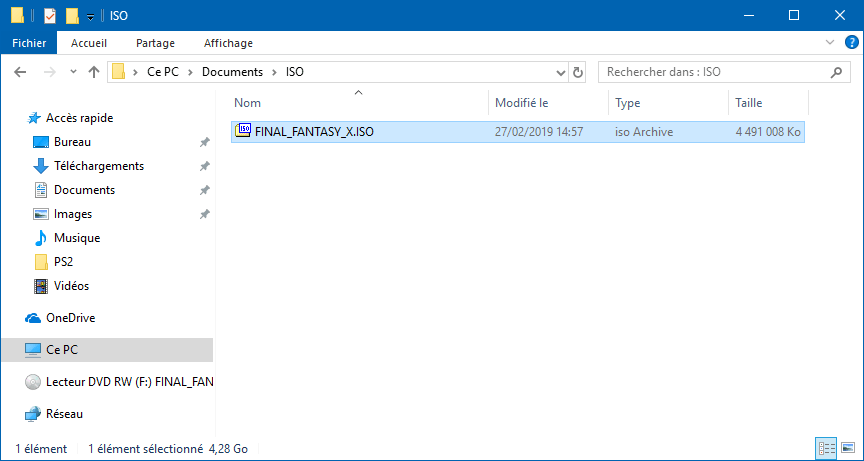The image size is (864, 461).
Task: Switch to large thumbnails view
Action: tap(849, 448)
